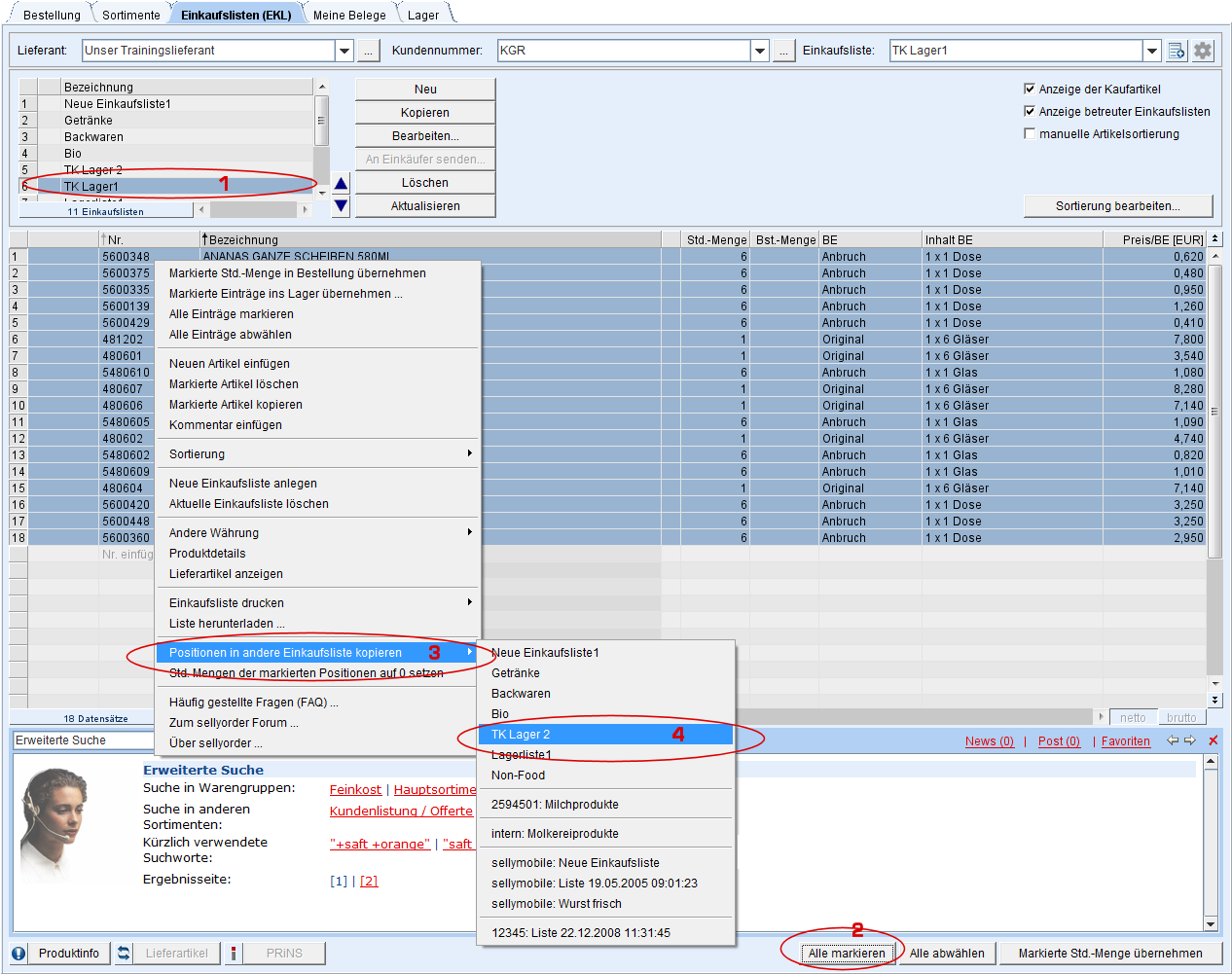Move list up with blue up arrow

tap(341, 183)
